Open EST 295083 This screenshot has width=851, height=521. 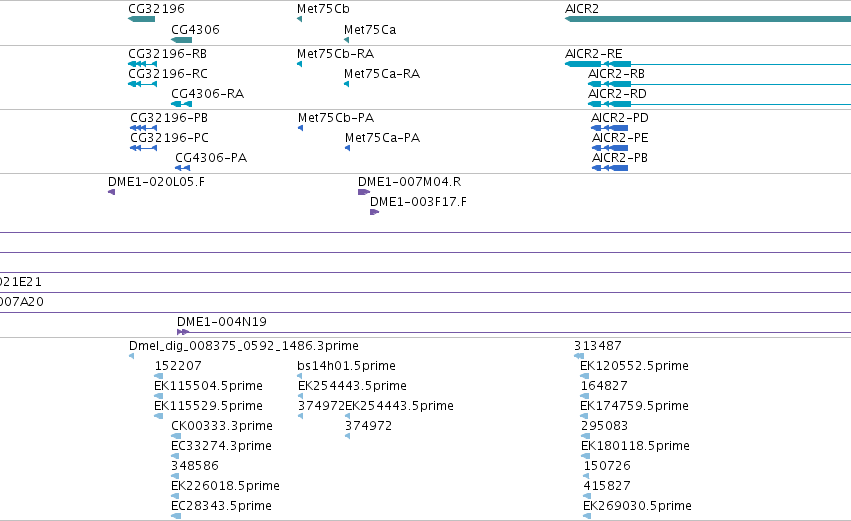[605, 426]
